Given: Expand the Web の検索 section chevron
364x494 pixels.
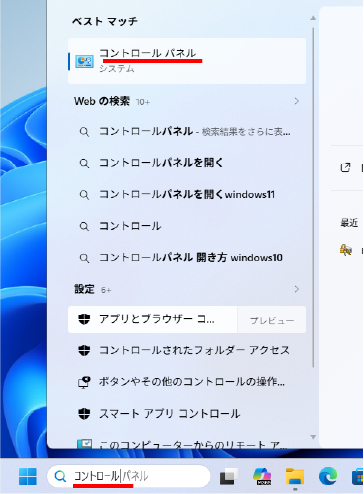Looking at the screenshot, I should [297, 101].
